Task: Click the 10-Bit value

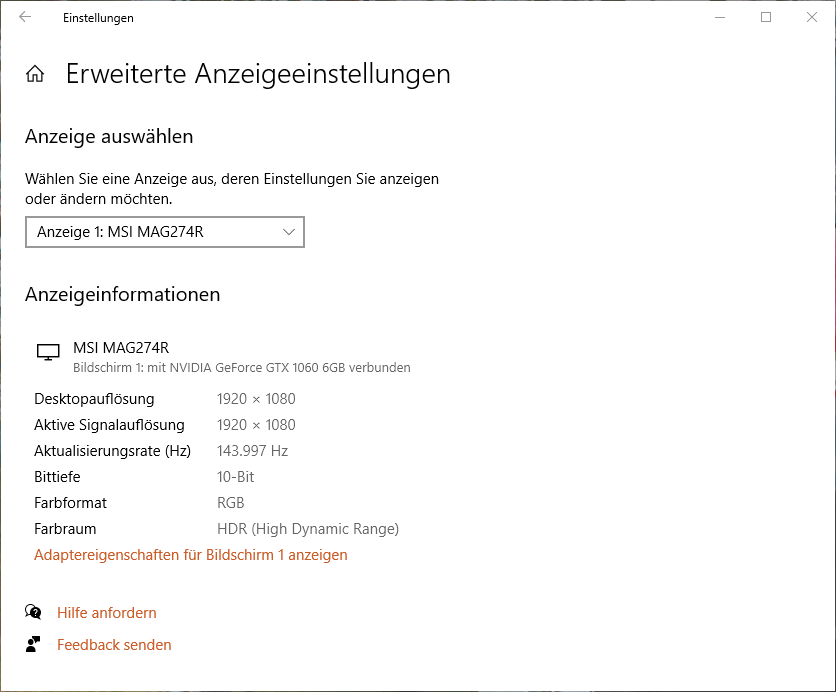Action: coord(236,477)
